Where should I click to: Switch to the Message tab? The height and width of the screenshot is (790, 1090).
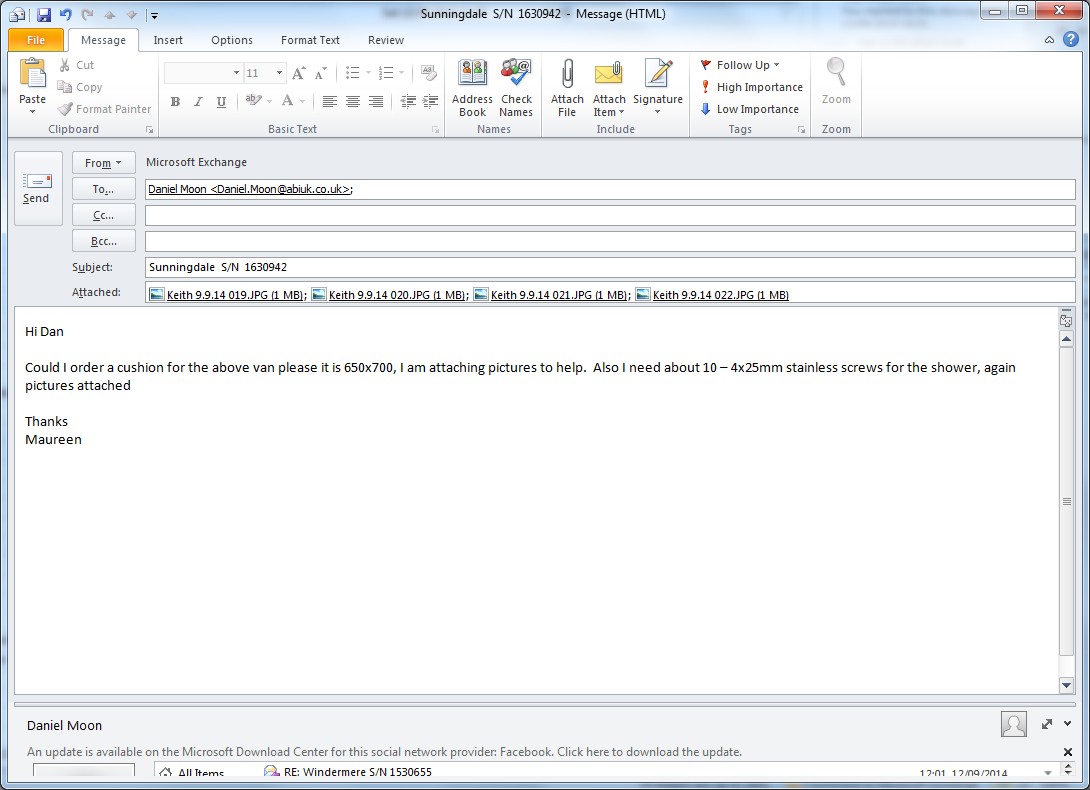coord(103,40)
